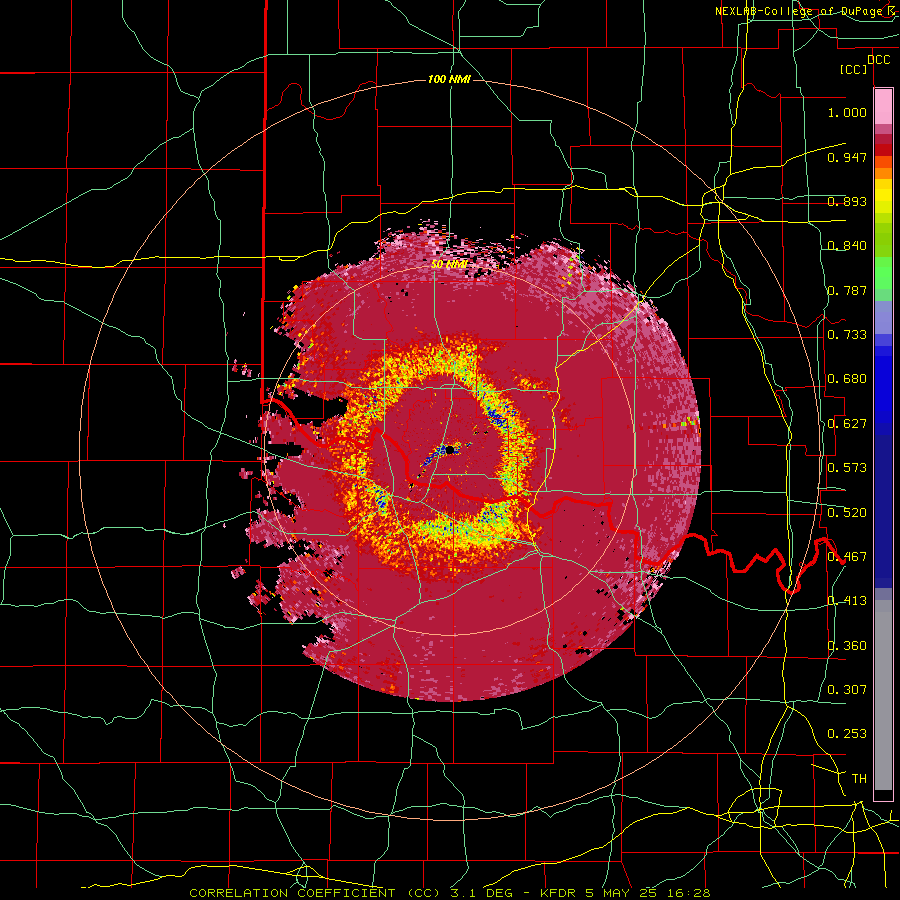Click the 100 NMI range ring label
900x900 pixels.
[449, 79]
